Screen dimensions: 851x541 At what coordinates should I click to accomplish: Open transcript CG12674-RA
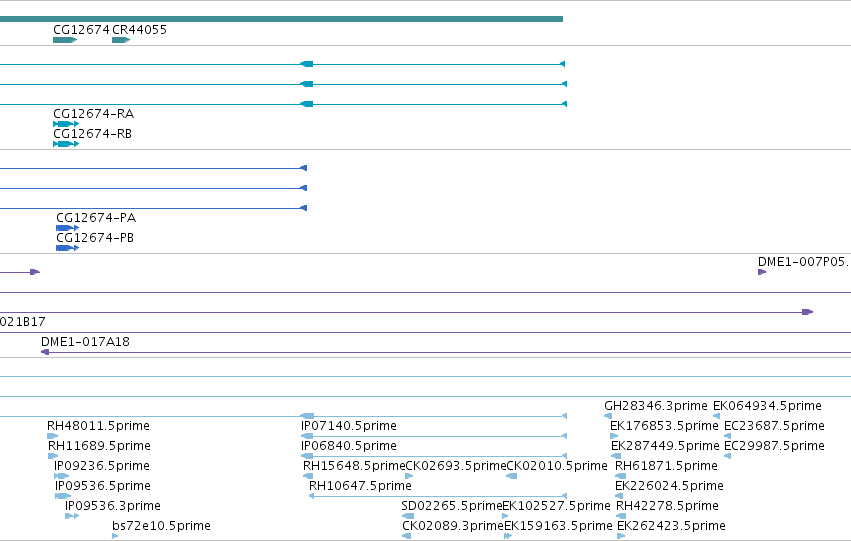[x=93, y=114]
